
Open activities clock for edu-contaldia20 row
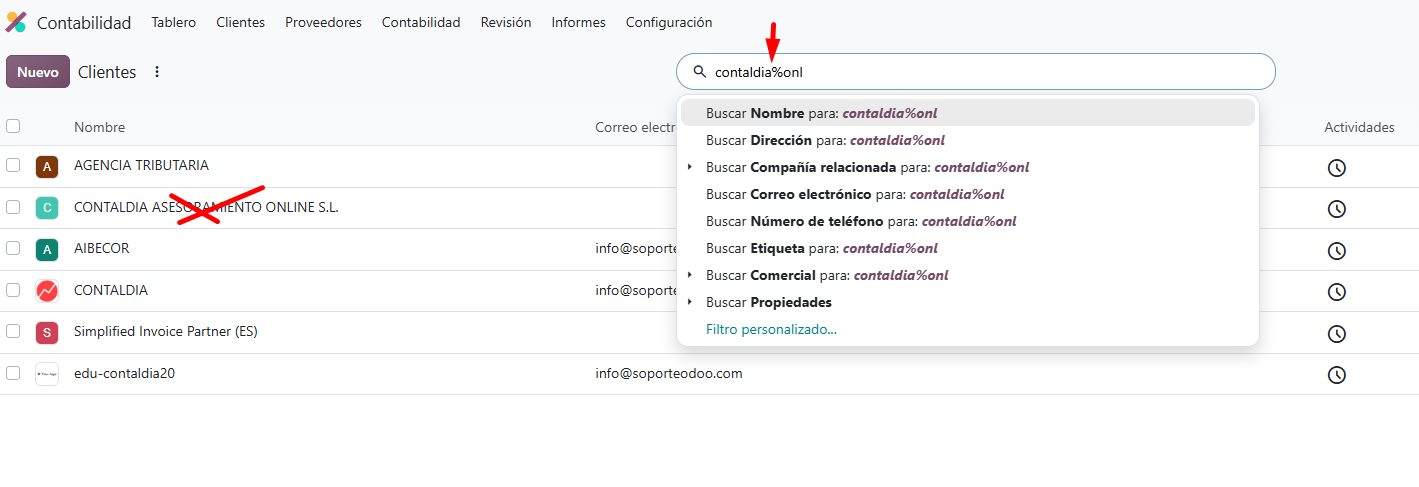(x=1336, y=374)
